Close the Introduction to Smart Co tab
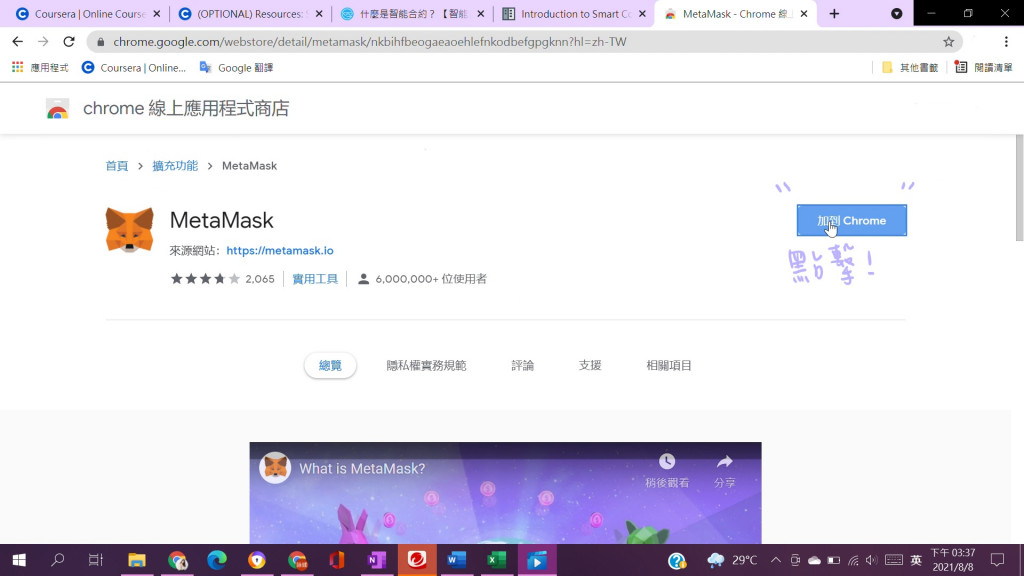 [x=642, y=14]
